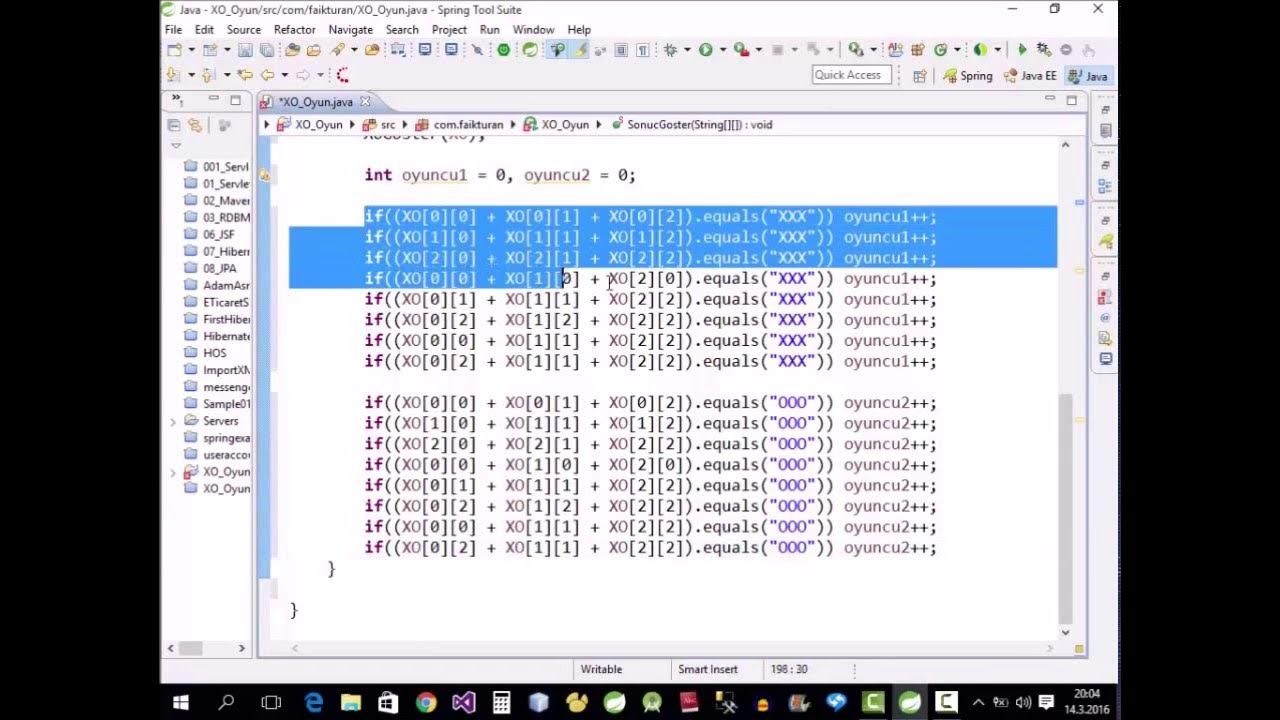Click the Back navigation arrow icon
Screen dimensions: 1280x720
268,75
